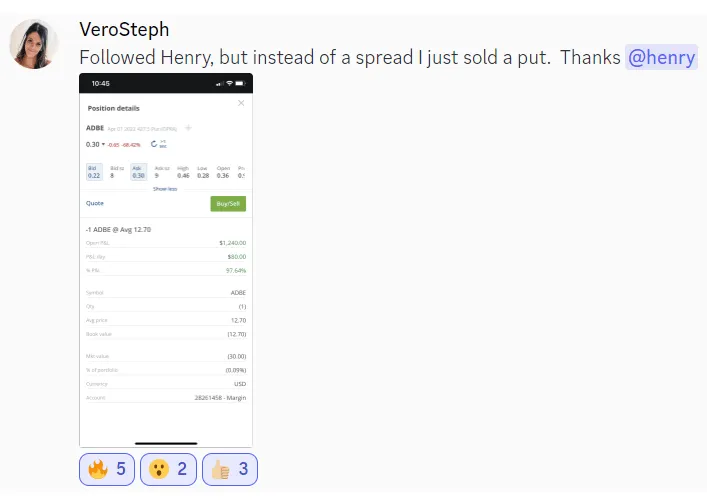Select the Ask 0.30 price box

pyautogui.click(x=138, y=172)
